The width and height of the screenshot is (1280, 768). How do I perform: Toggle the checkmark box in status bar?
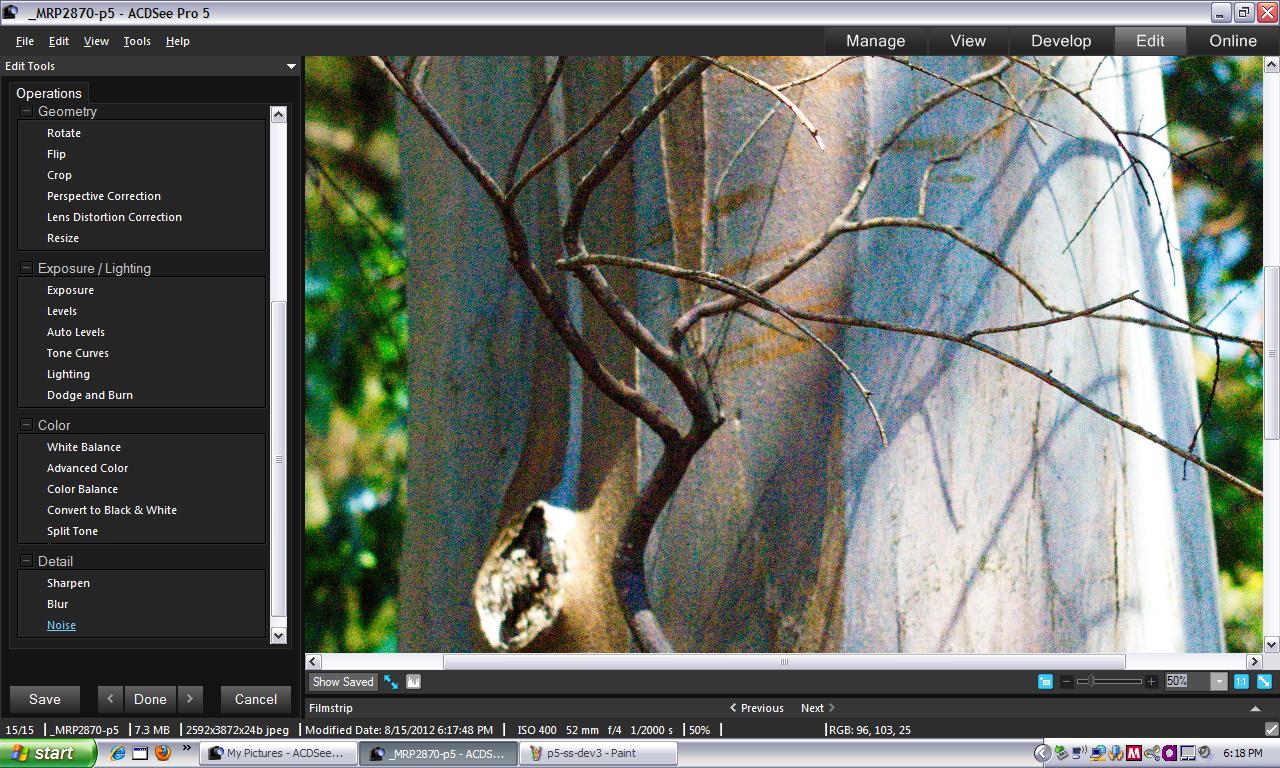coord(1271,730)
